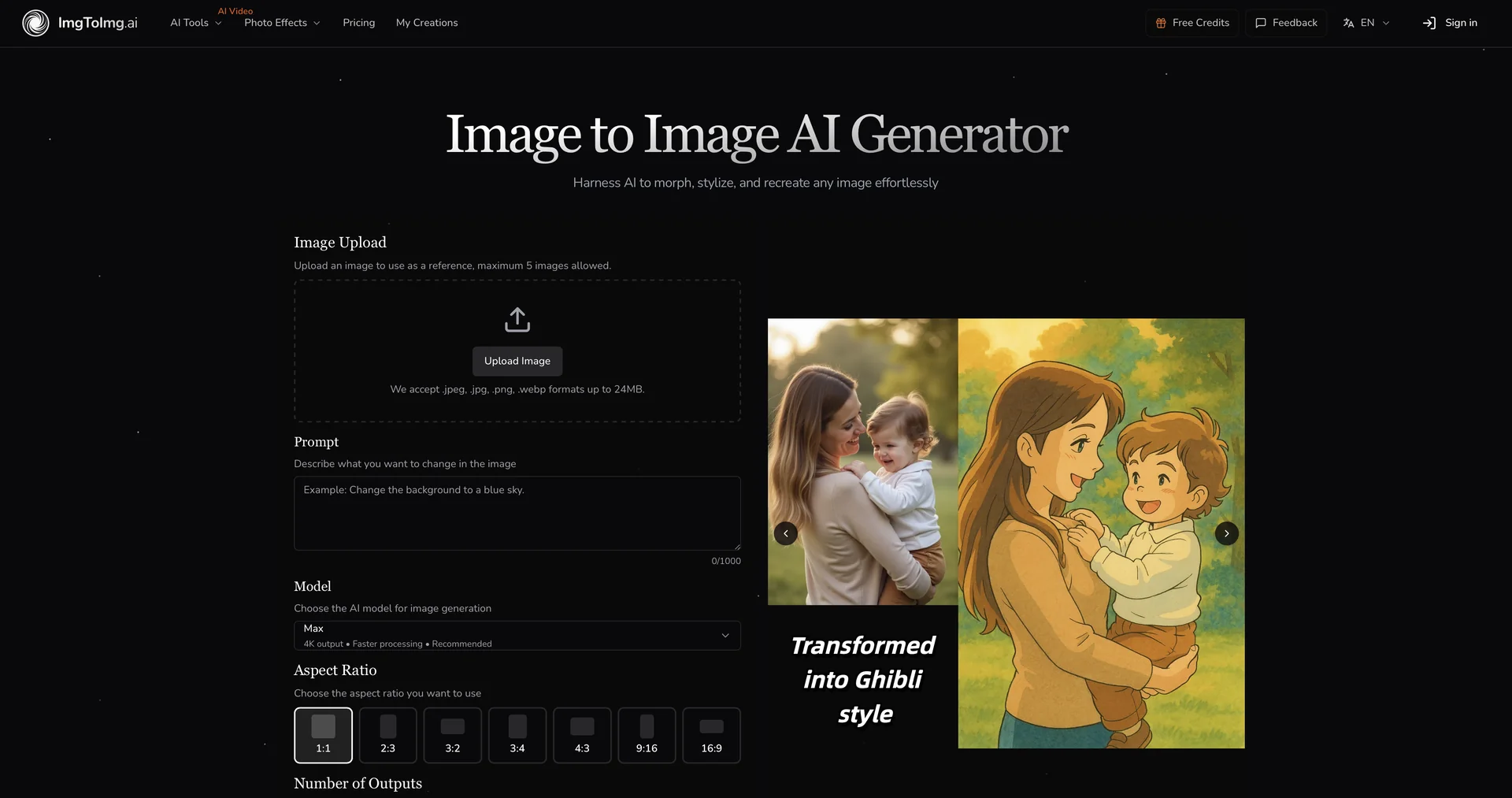Go to My Creations

[427, 23]
